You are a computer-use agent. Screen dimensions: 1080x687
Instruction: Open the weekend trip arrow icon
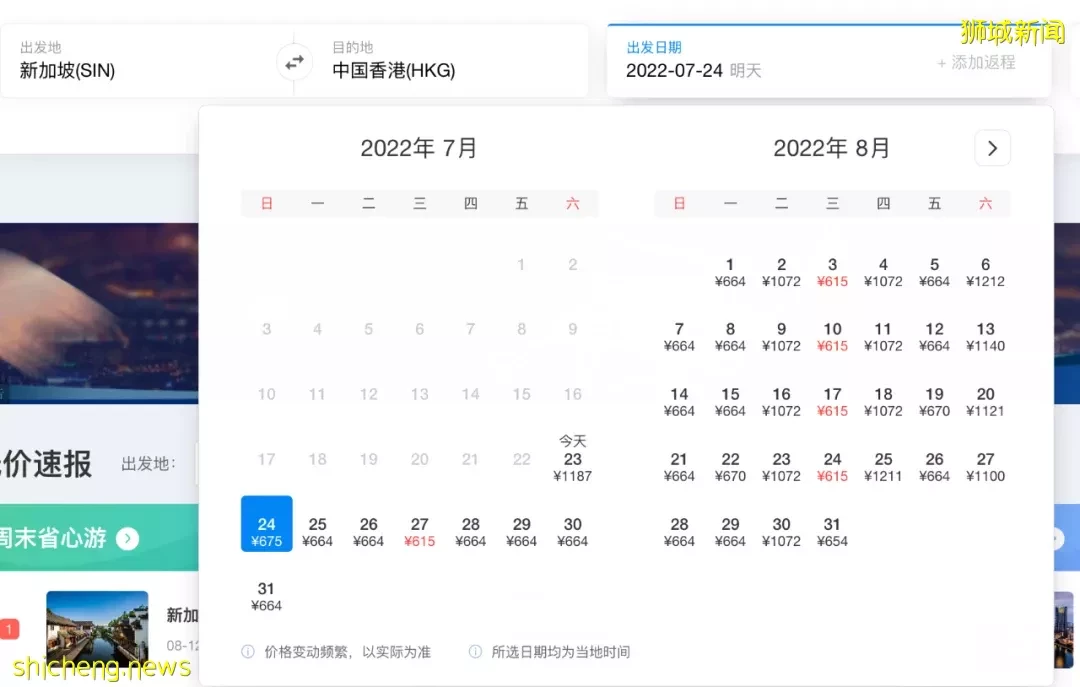click(x=127, y=538)
